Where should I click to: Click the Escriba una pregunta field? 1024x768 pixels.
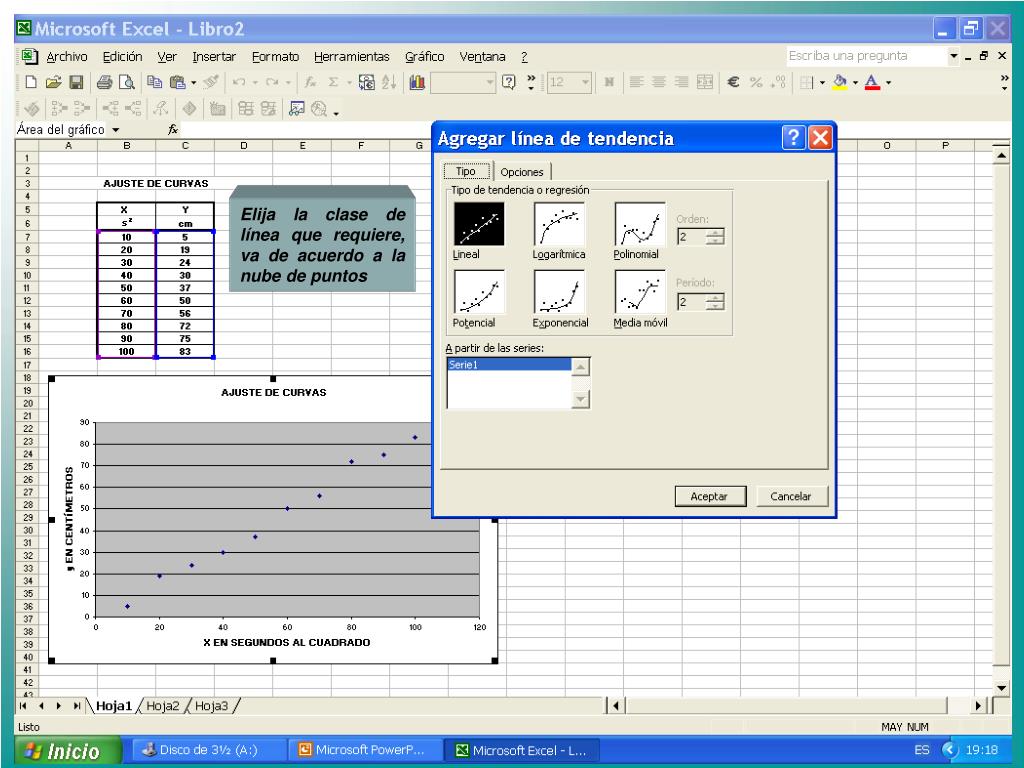coord(867,56)
